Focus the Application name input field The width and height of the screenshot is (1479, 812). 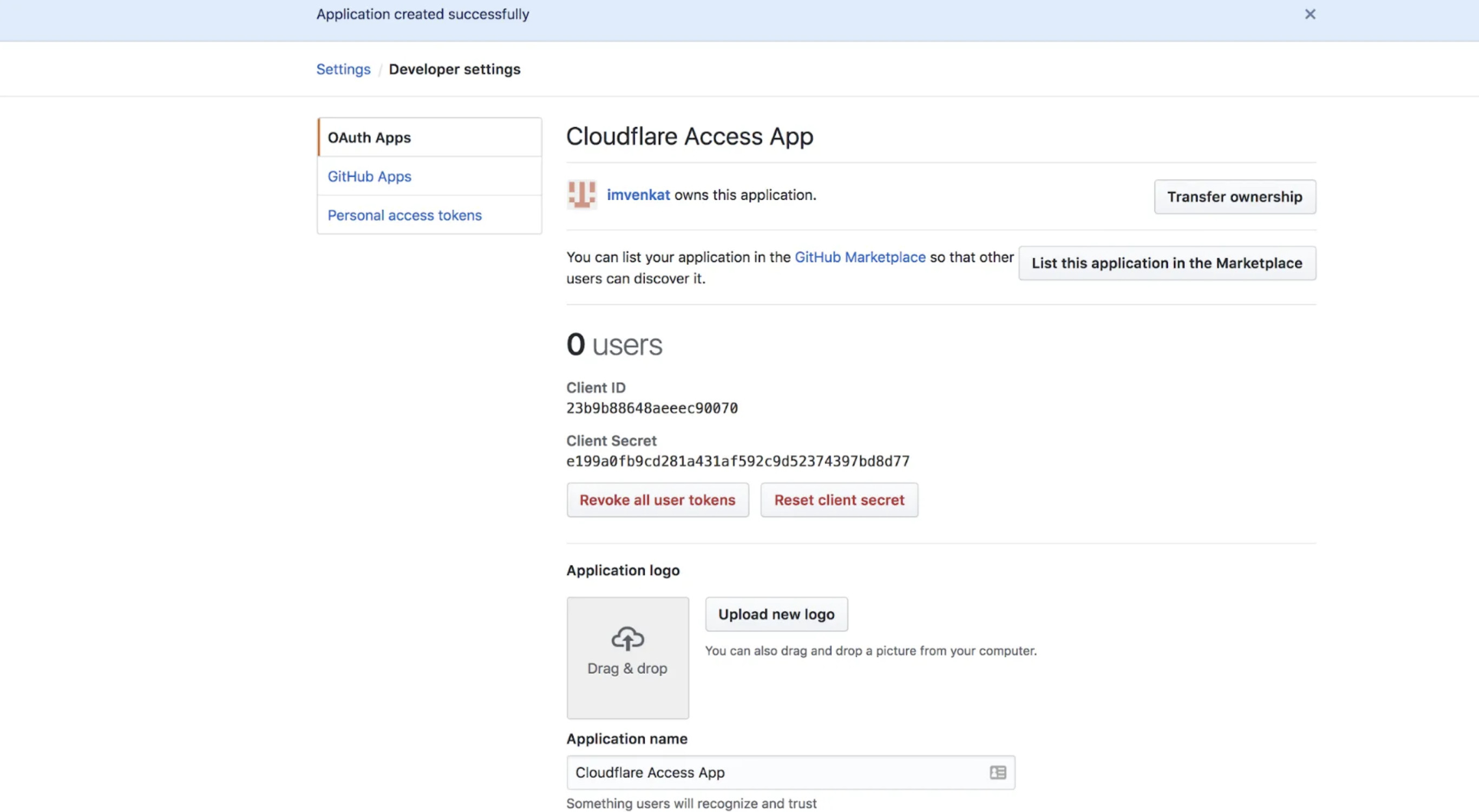click(x=790, y=772)
